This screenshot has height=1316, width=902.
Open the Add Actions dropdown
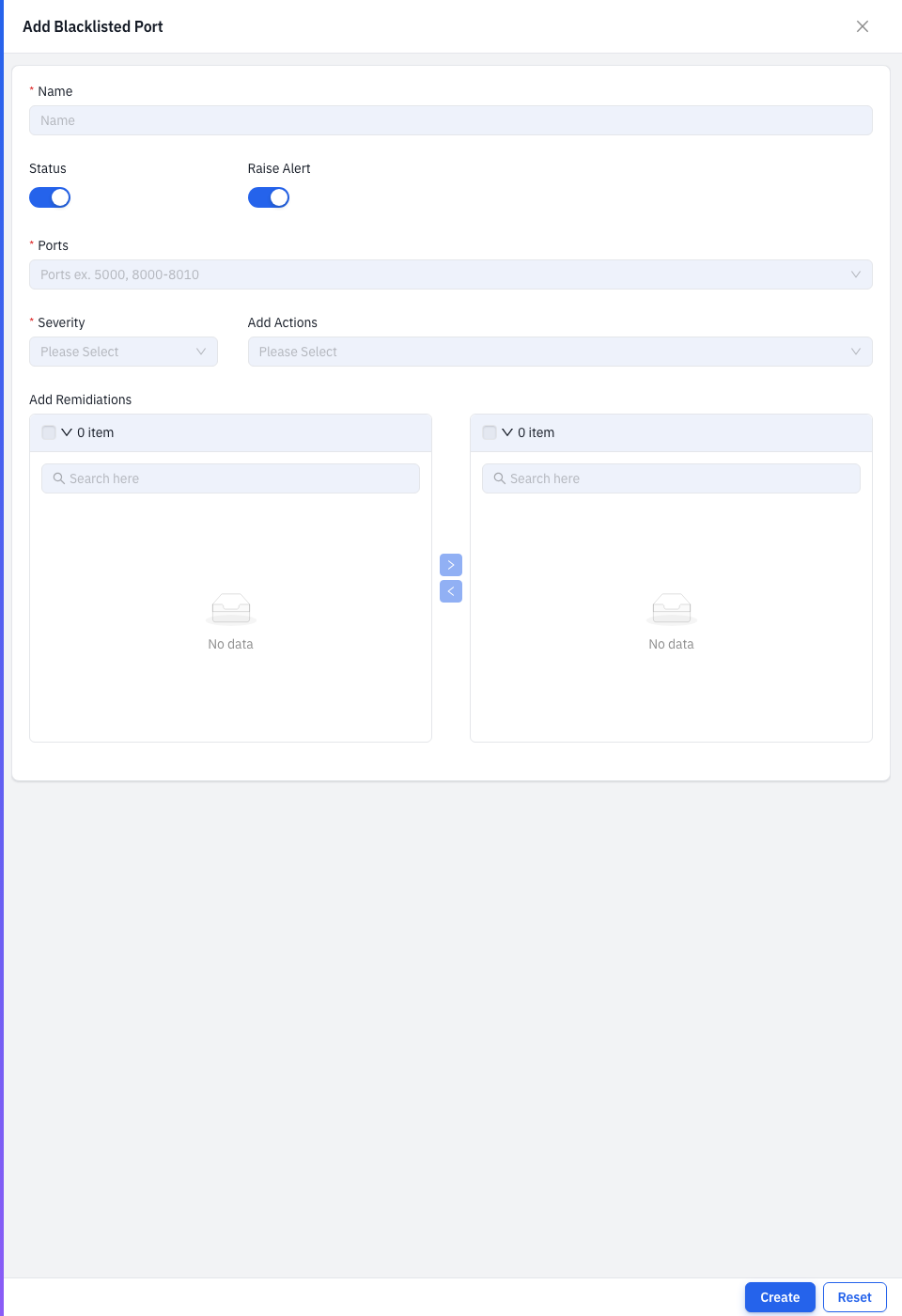pos(560,352)
